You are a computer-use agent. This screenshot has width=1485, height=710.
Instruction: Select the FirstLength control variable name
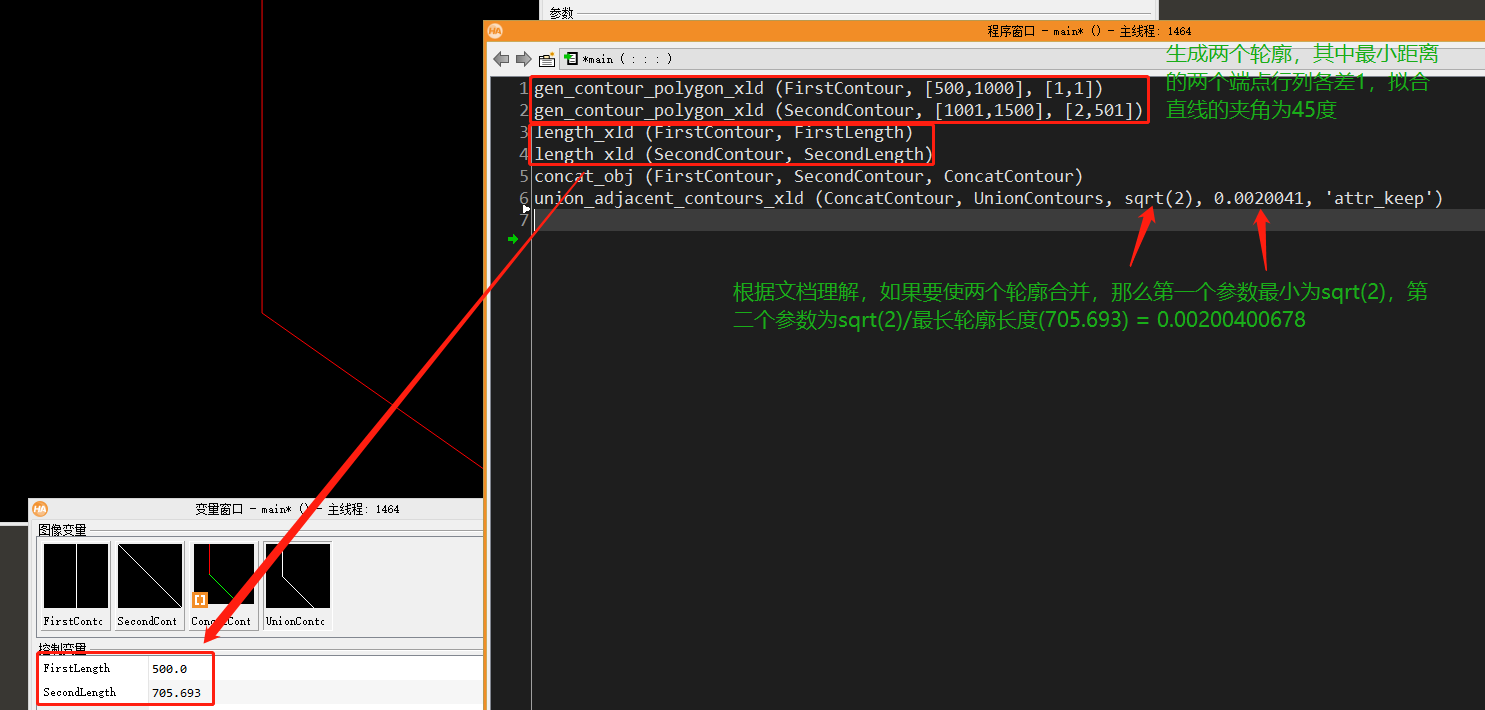click(x=77, y=668)
